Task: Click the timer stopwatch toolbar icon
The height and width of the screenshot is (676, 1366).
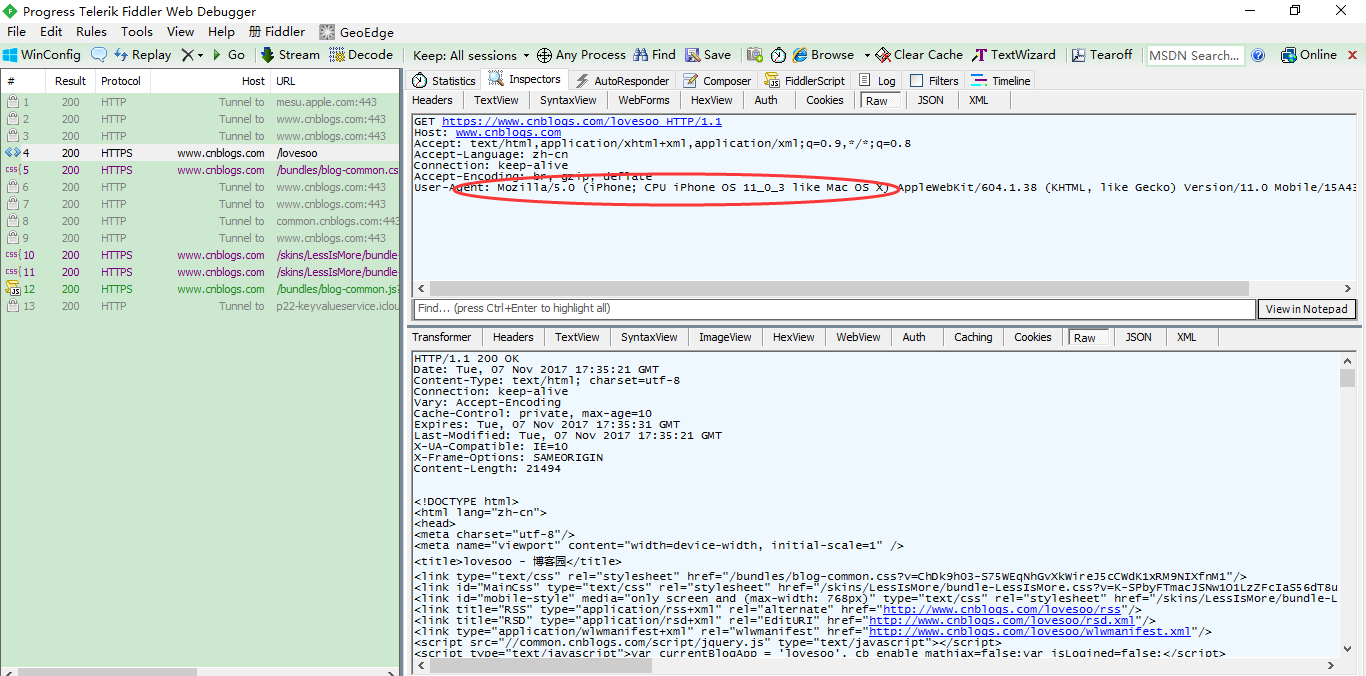Action: coord(778,55)
